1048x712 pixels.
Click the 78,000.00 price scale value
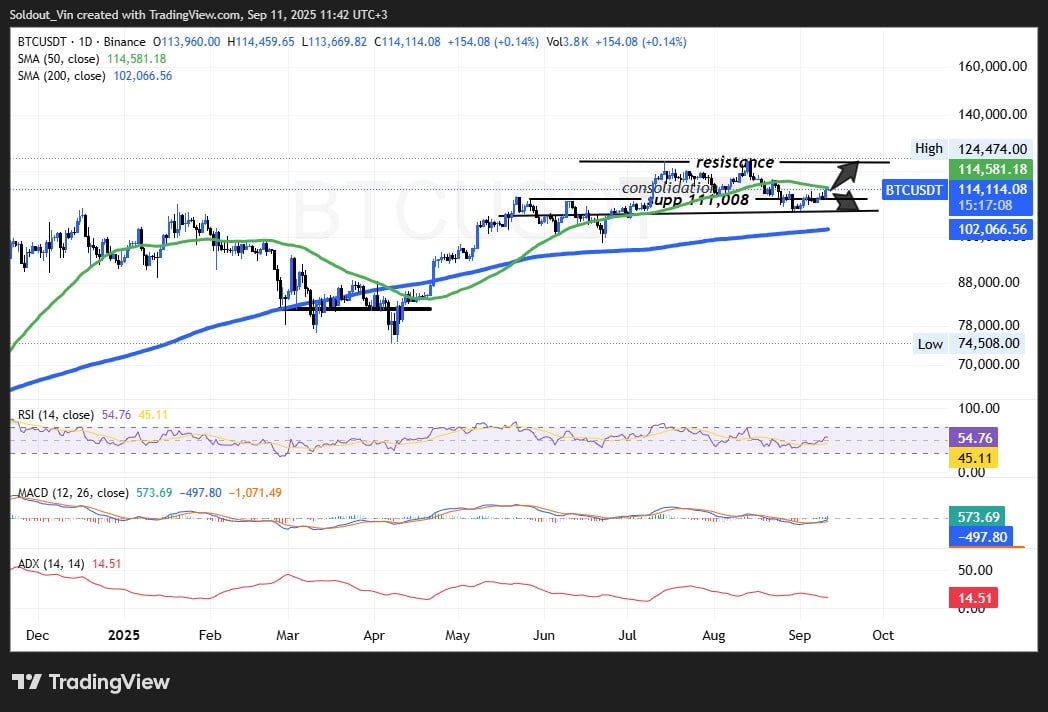click(989, 326)
